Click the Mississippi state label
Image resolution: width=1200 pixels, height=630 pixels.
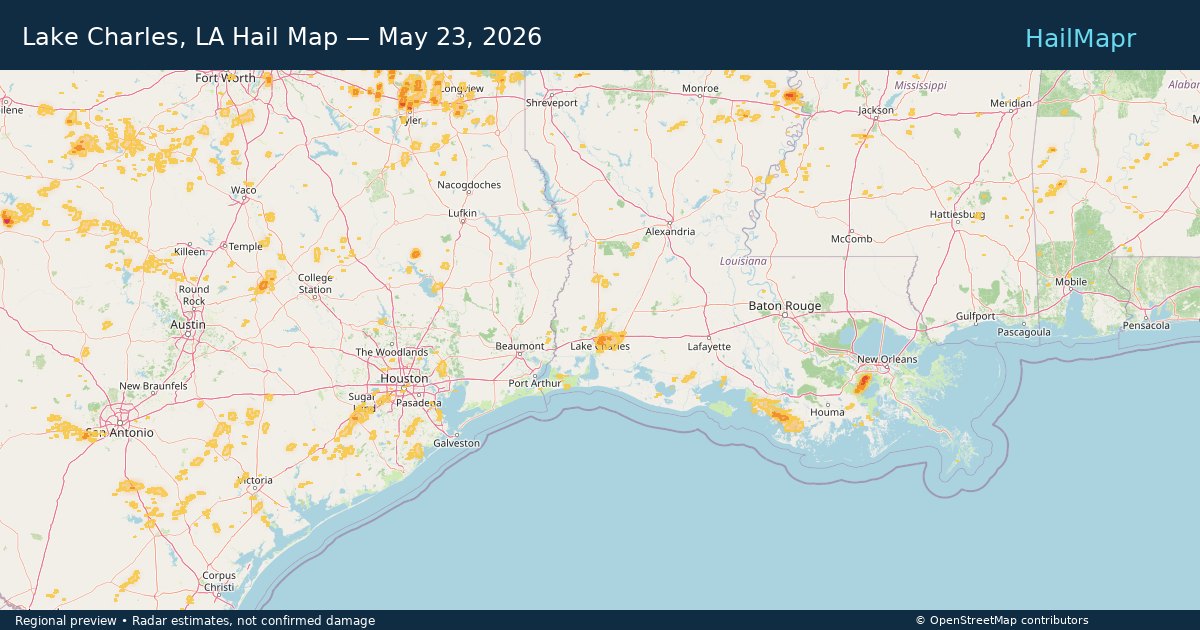920,86
